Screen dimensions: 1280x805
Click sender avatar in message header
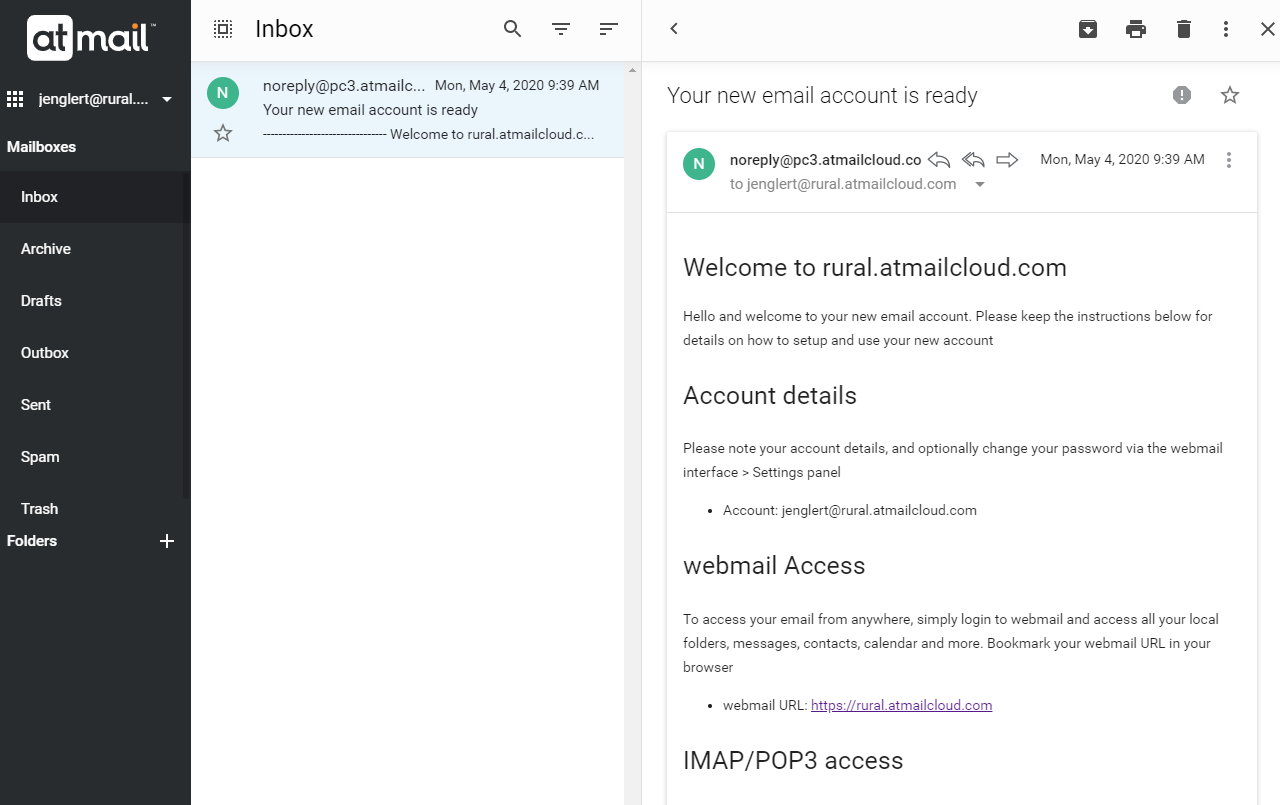(x=699, y=164)
